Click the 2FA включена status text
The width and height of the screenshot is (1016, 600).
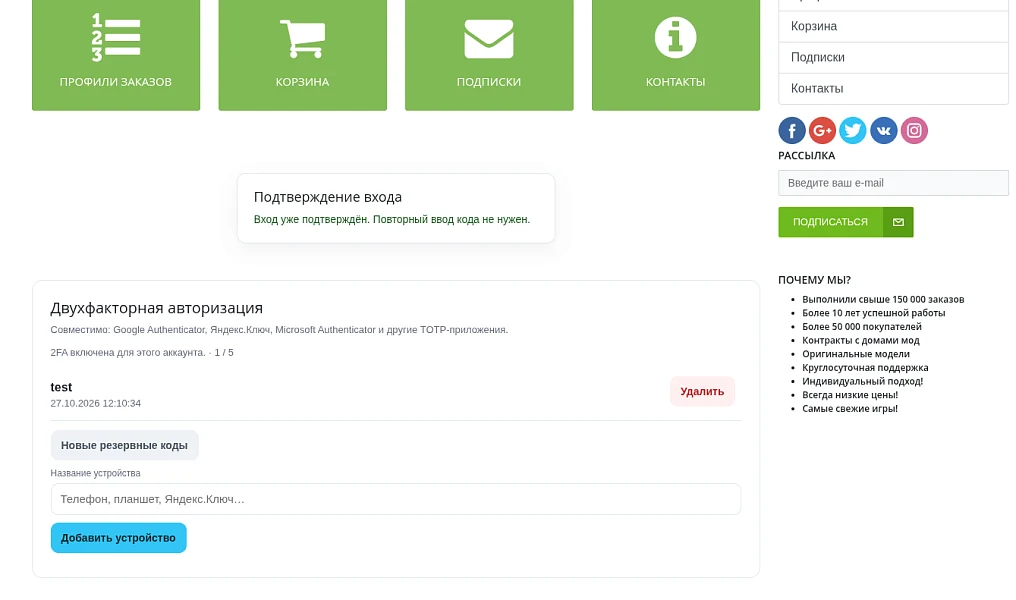(x=142, y=352)
